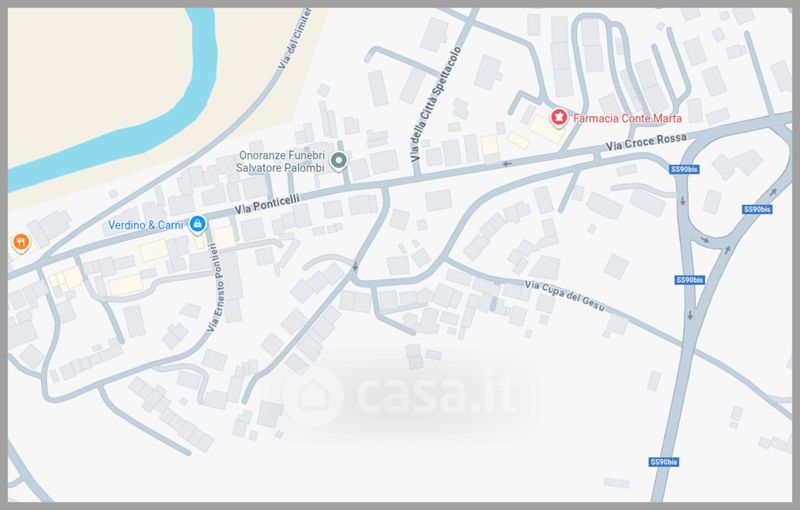Click the SS90bis shield near Via Croce Rossa
Image resolution: width=800 pixels, height=510 pixels.
pos(684,169)
